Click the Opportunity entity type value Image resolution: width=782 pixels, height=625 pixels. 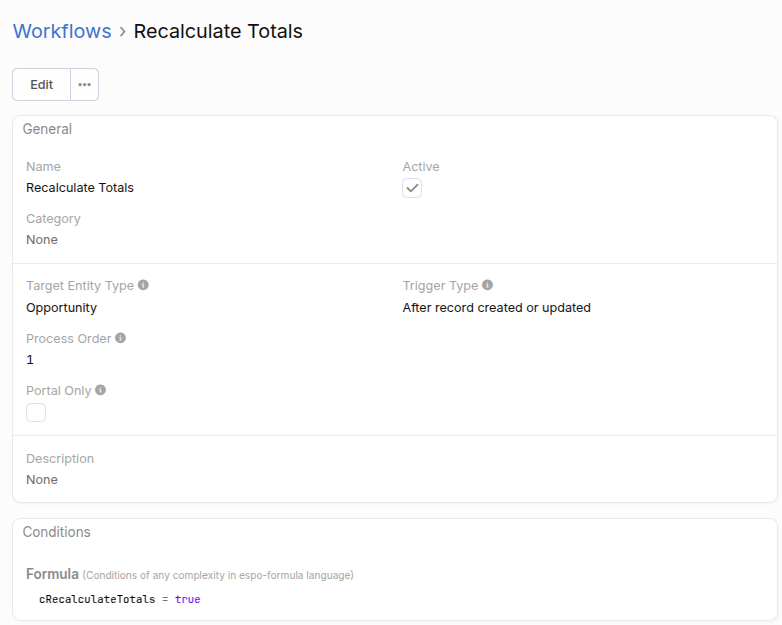tap(61, 307)
